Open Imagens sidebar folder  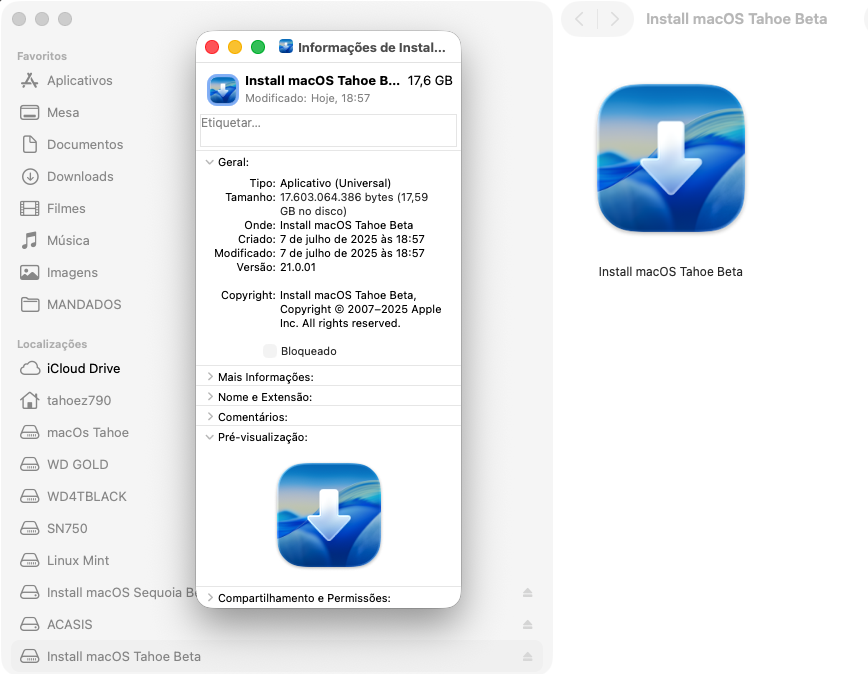click(x=59, y=273)
